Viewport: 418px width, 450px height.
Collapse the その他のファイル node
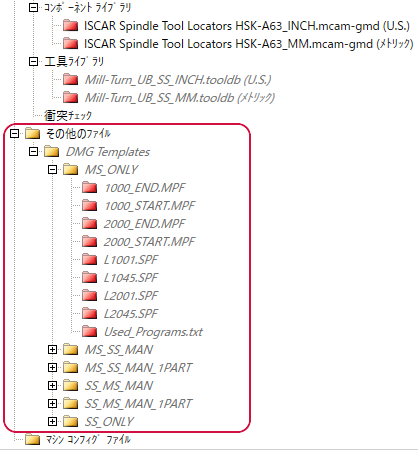(x=14, y=134)
